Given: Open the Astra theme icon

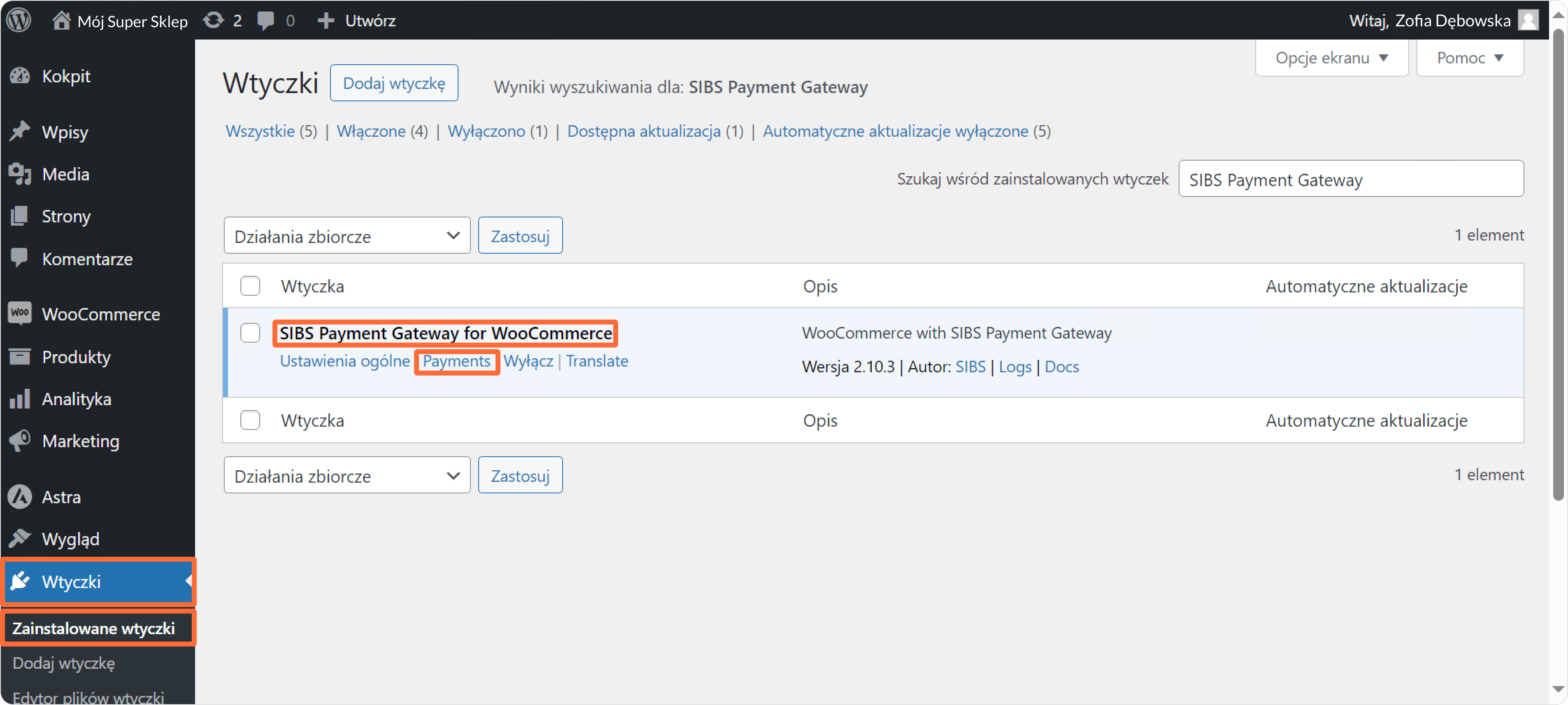Looking at the screenshot, I should coord(20,497).
